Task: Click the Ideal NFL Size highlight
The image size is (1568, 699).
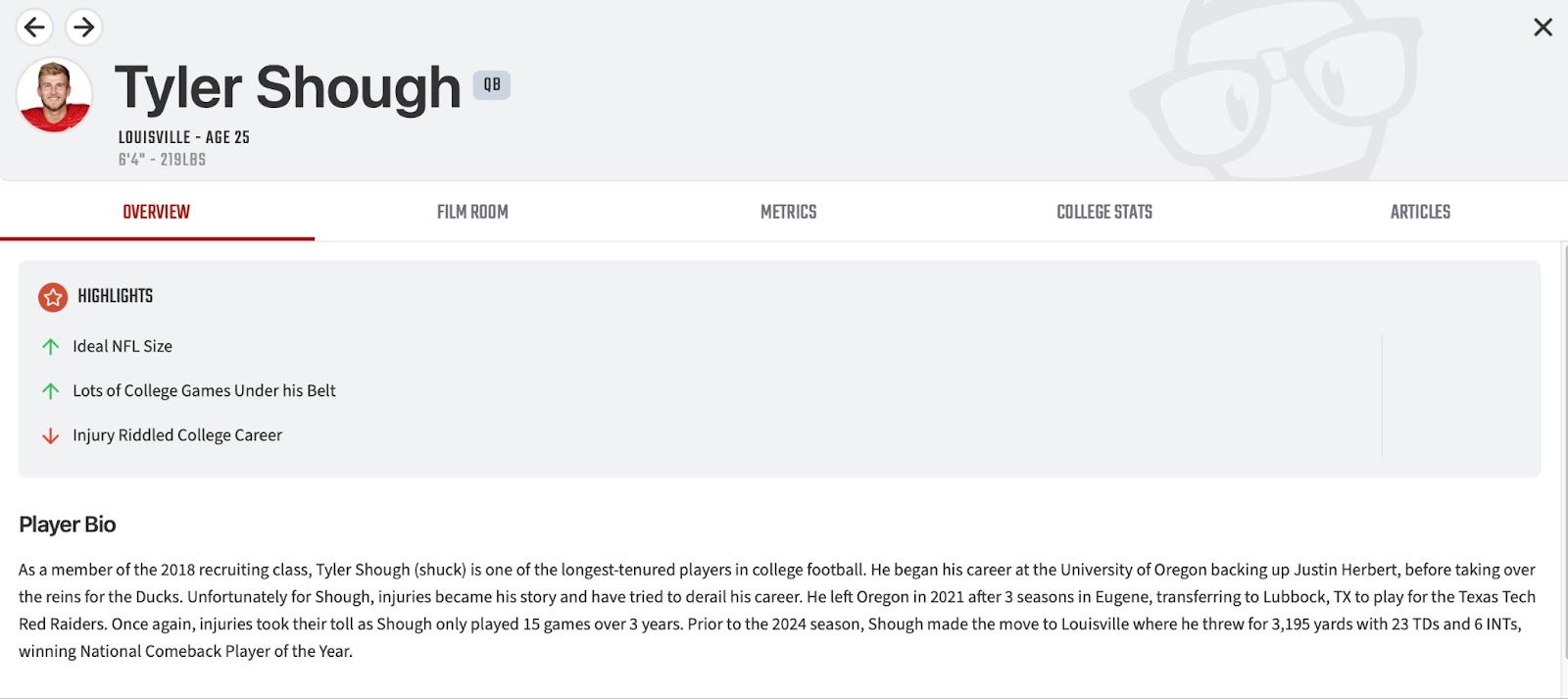Action: pyautogui.click(x=122, y=346)
